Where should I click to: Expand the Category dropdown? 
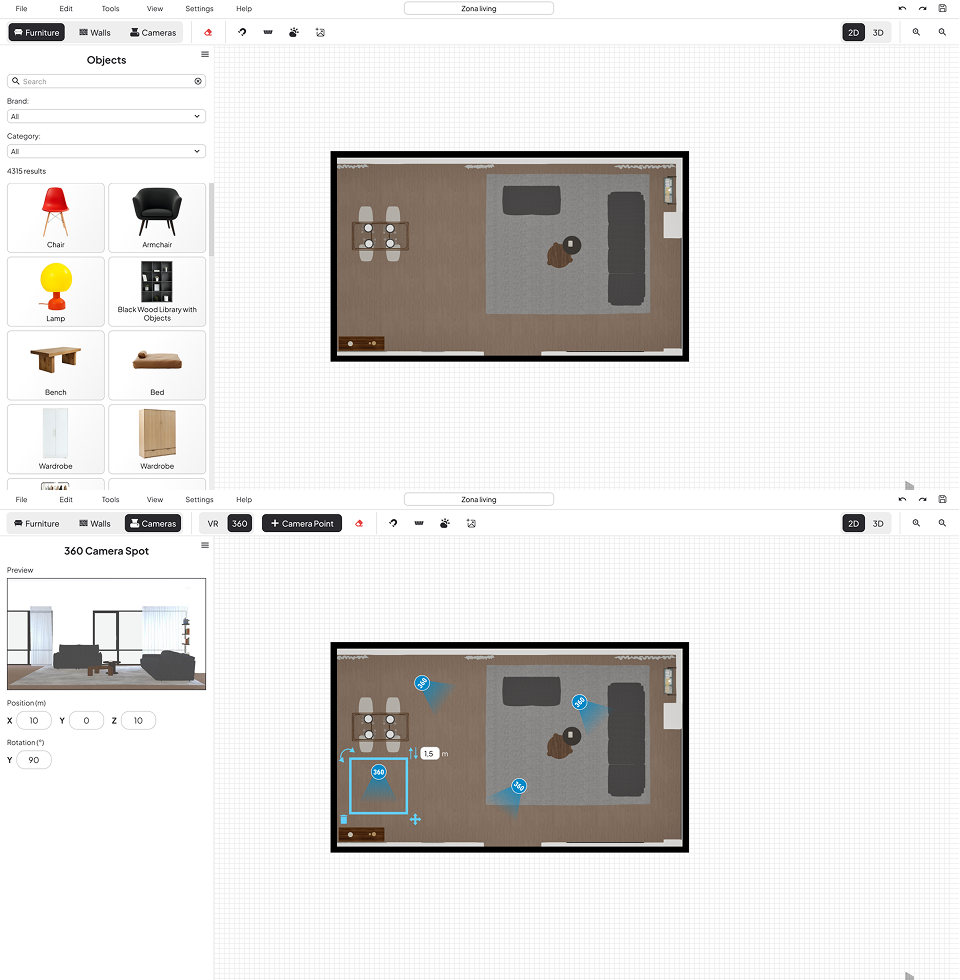106,152
